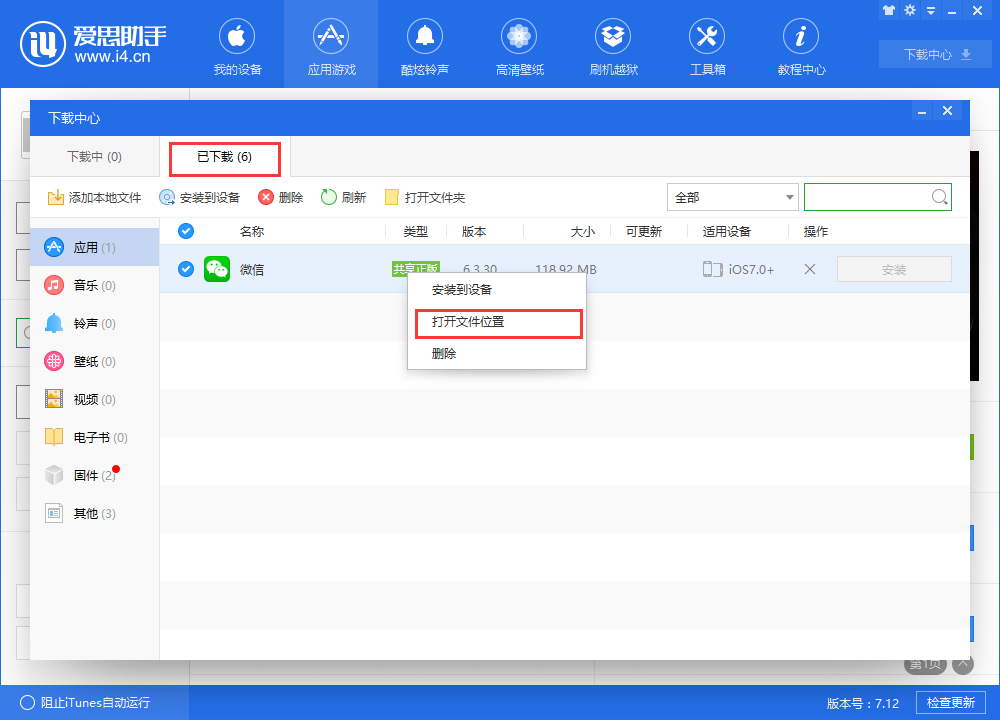Expand the 下载中心 download menu at top right
Screen dimensions: 1000x720
click(934, 54)
